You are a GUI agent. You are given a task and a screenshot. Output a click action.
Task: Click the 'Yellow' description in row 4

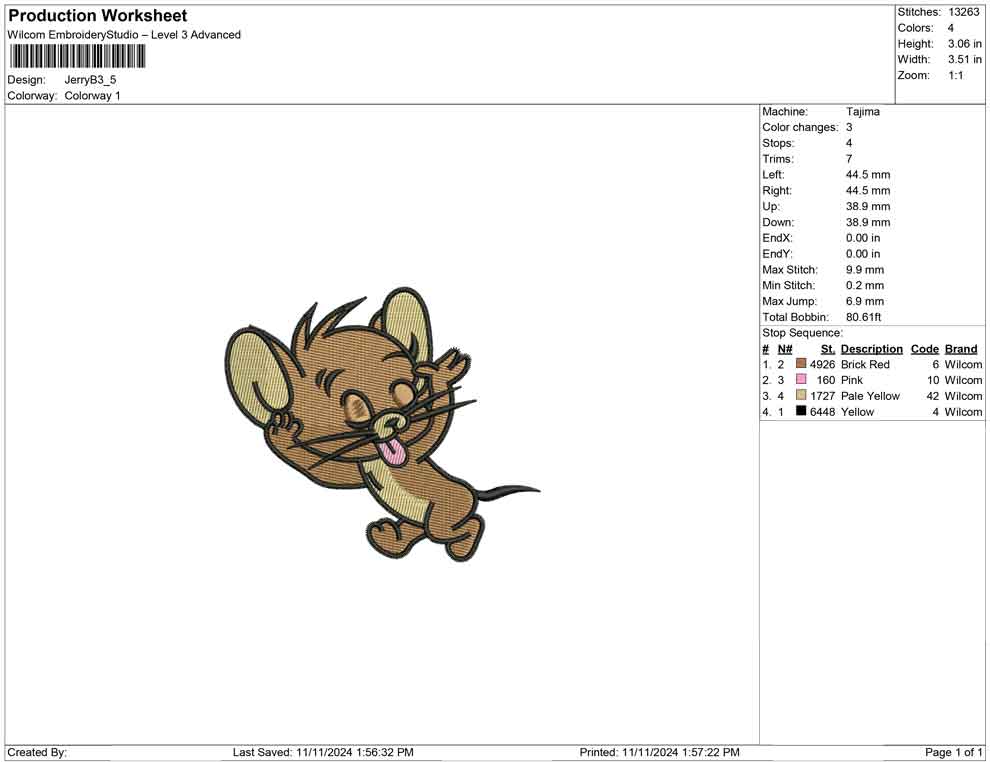(x=857, y=412)
